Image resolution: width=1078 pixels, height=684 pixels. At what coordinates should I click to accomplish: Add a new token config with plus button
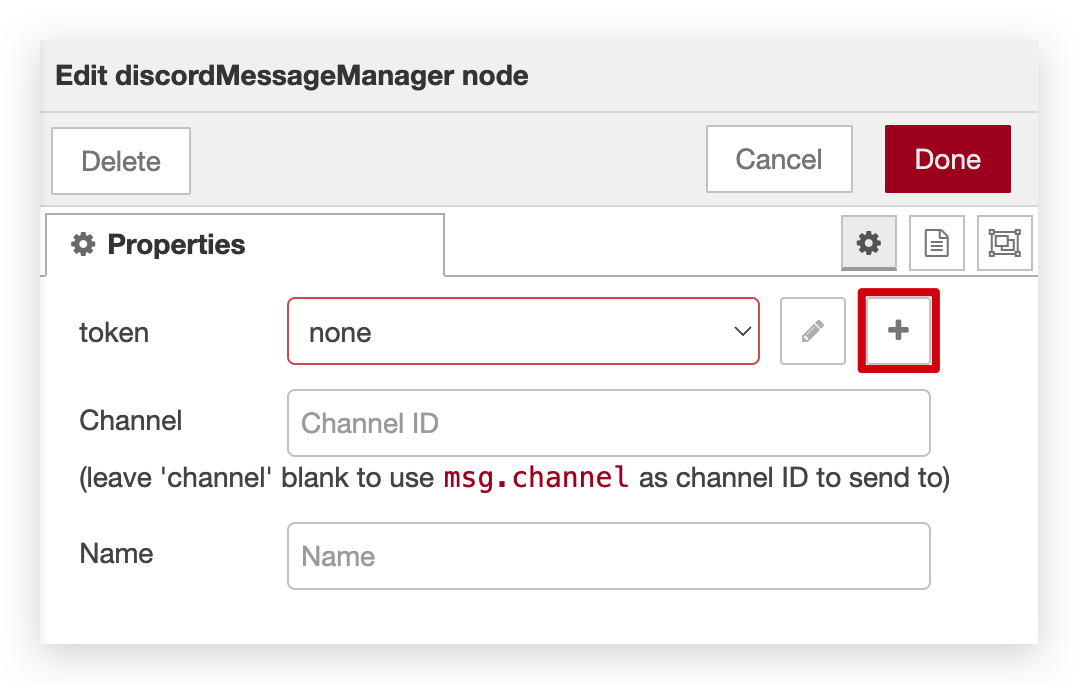[898, 331]
